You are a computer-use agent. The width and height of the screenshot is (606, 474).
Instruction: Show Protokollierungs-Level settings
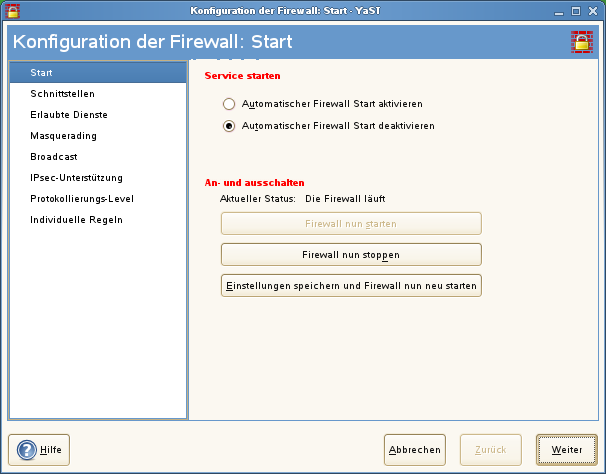[x=82, y=199]
